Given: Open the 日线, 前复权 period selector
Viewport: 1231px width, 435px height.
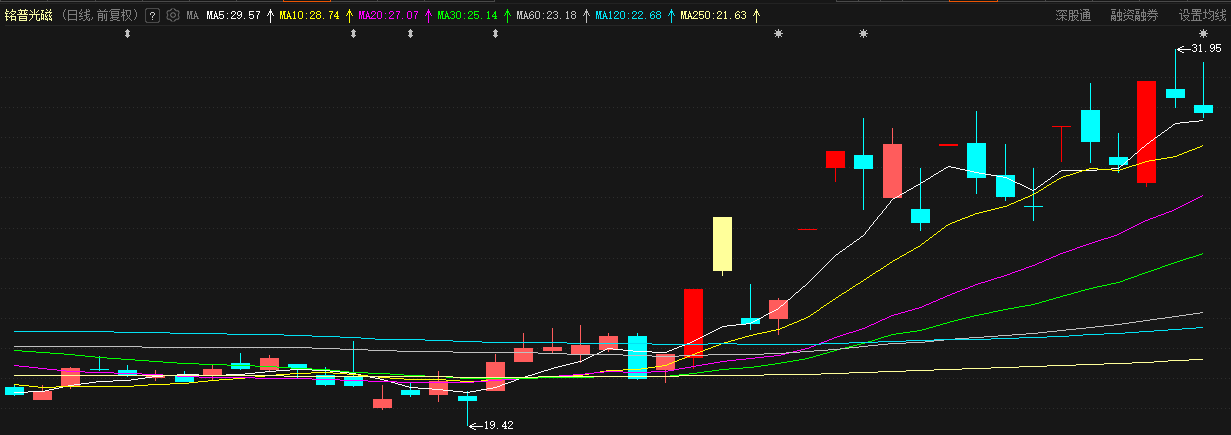Looking at the screenshot, I should [100, 16].
